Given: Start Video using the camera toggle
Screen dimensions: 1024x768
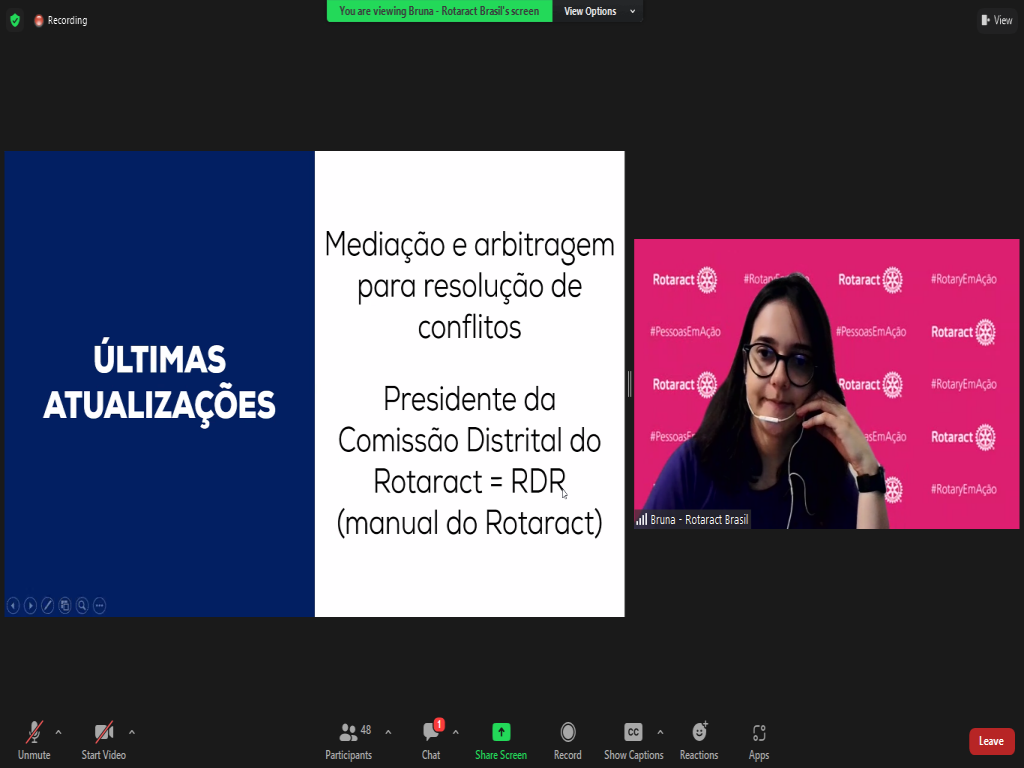Looking at the screenshot, I should 103,740.
